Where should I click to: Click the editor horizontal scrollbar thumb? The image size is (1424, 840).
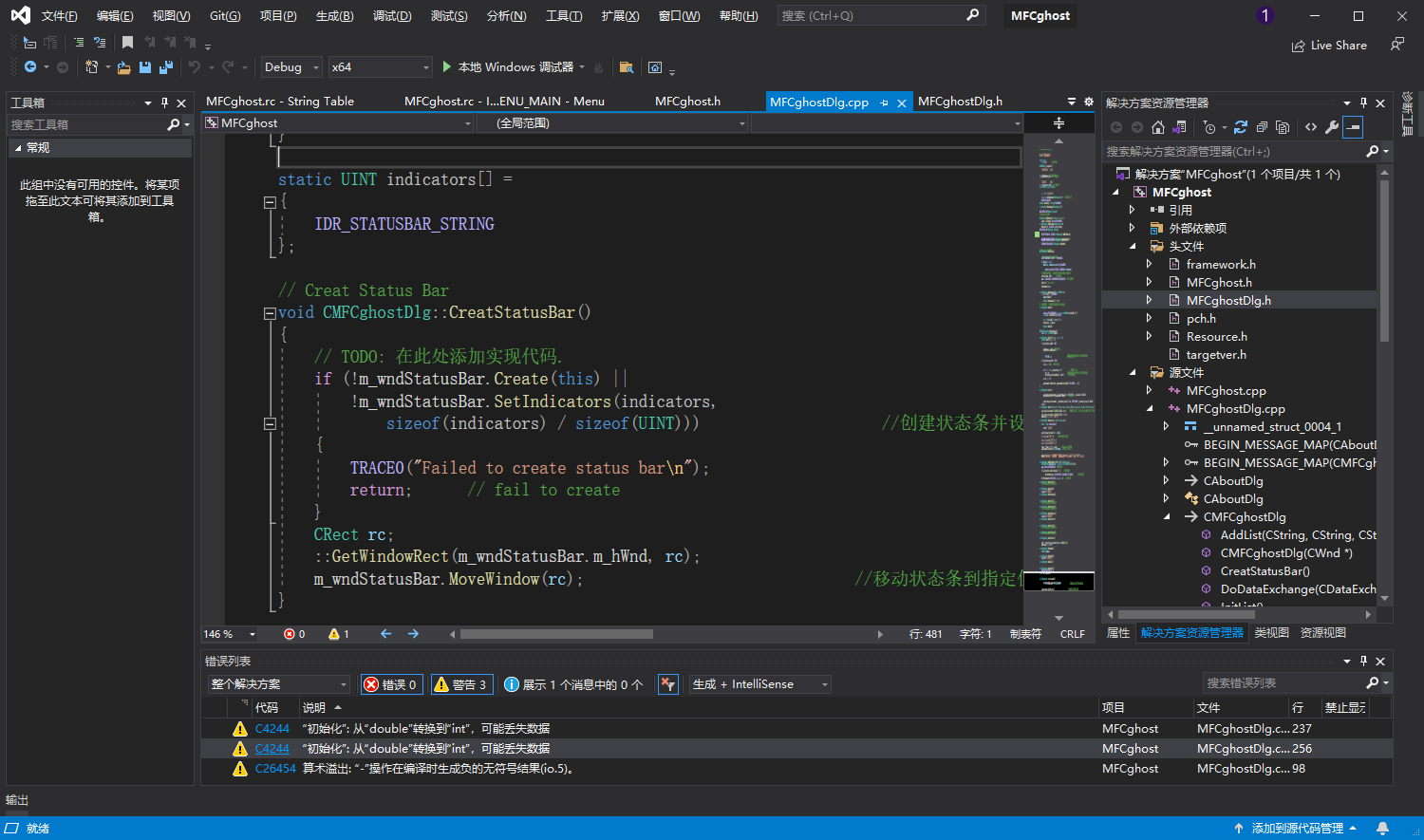[556, 634]
